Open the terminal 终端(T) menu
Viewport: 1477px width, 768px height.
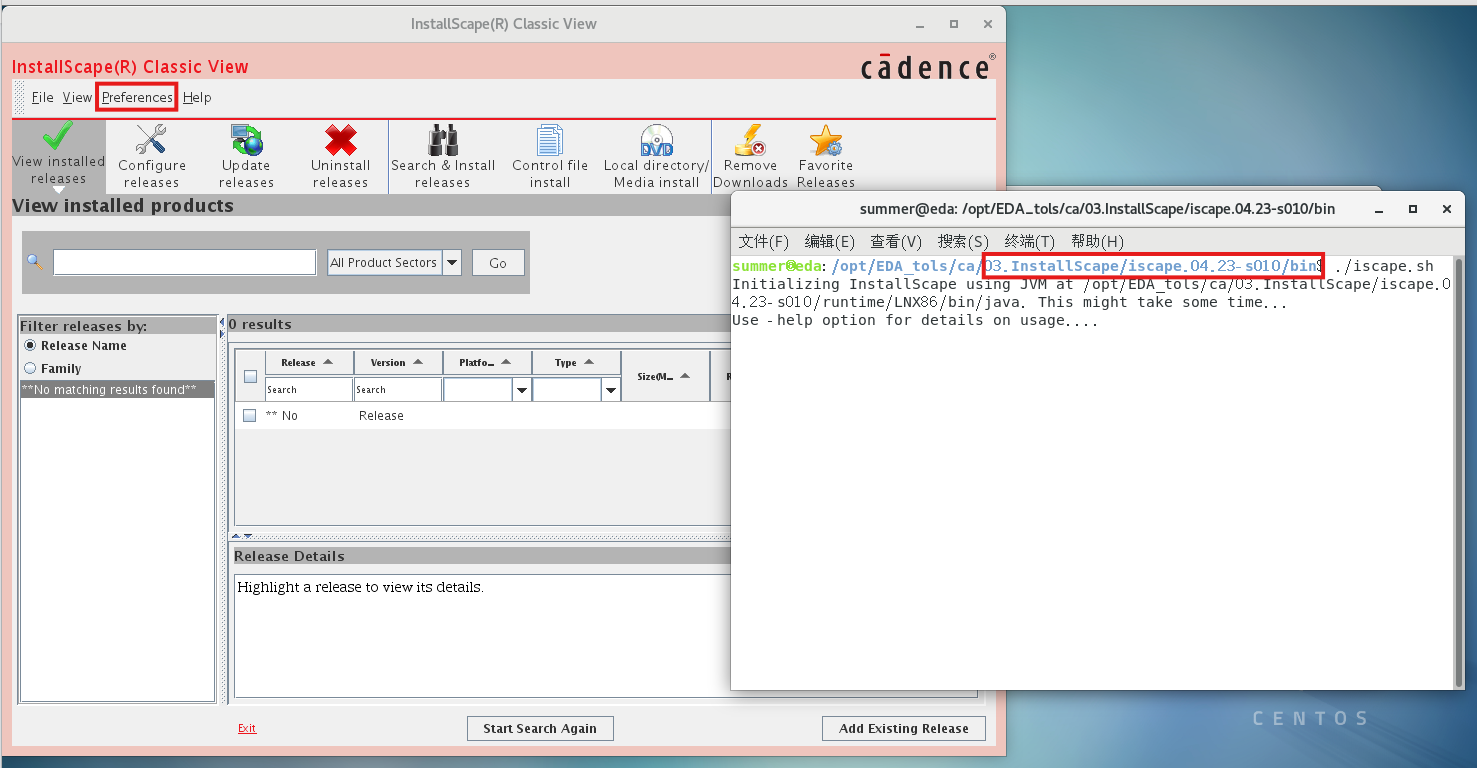coord(1029,241)
